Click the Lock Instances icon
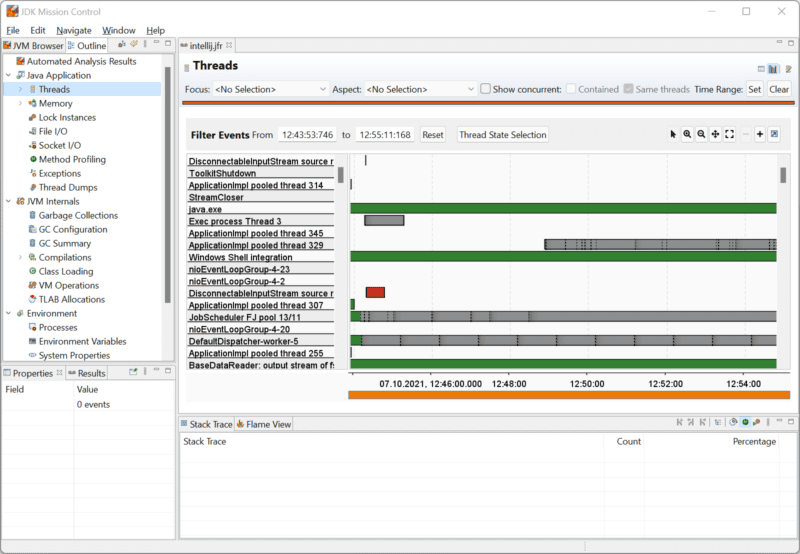The width and height of the screenshot is (800, 554). (x=33, y=117)
